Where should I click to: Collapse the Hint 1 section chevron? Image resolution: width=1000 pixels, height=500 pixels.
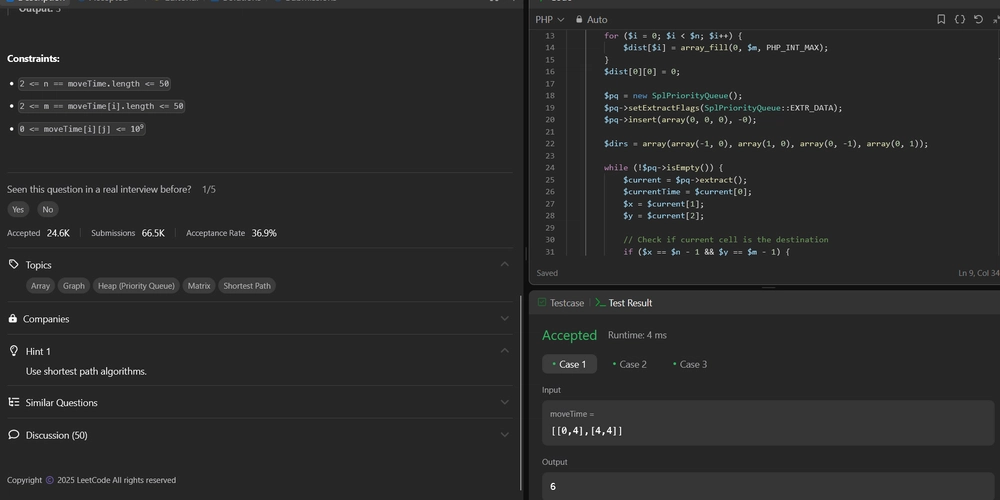[504, 351]
